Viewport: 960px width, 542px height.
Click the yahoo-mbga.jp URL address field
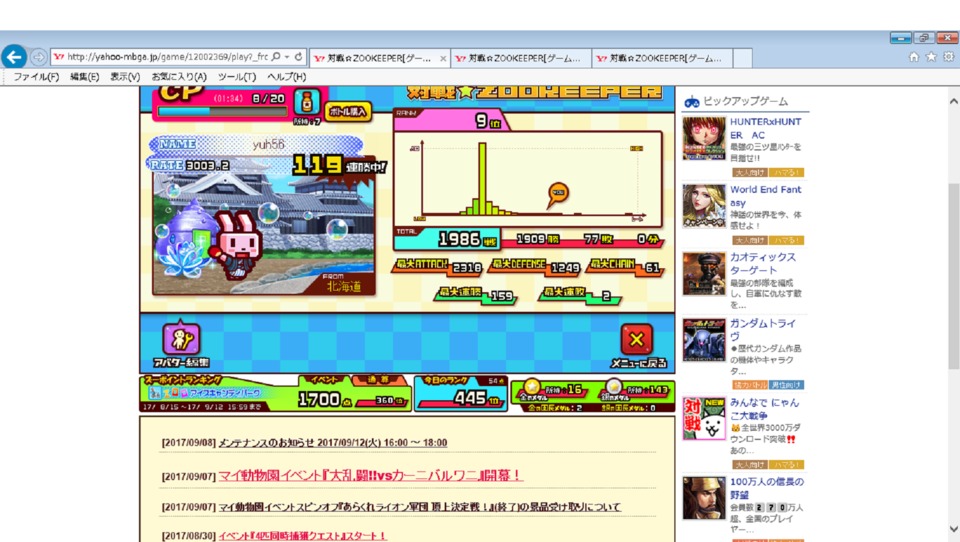[x=167, y=57]
